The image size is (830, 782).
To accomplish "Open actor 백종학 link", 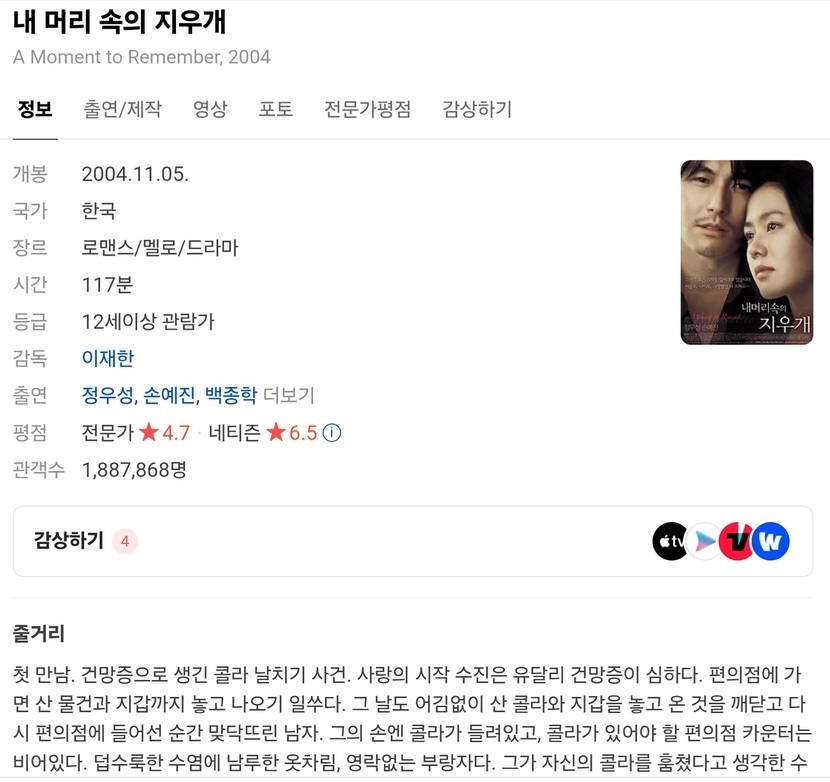I will 231,396.
